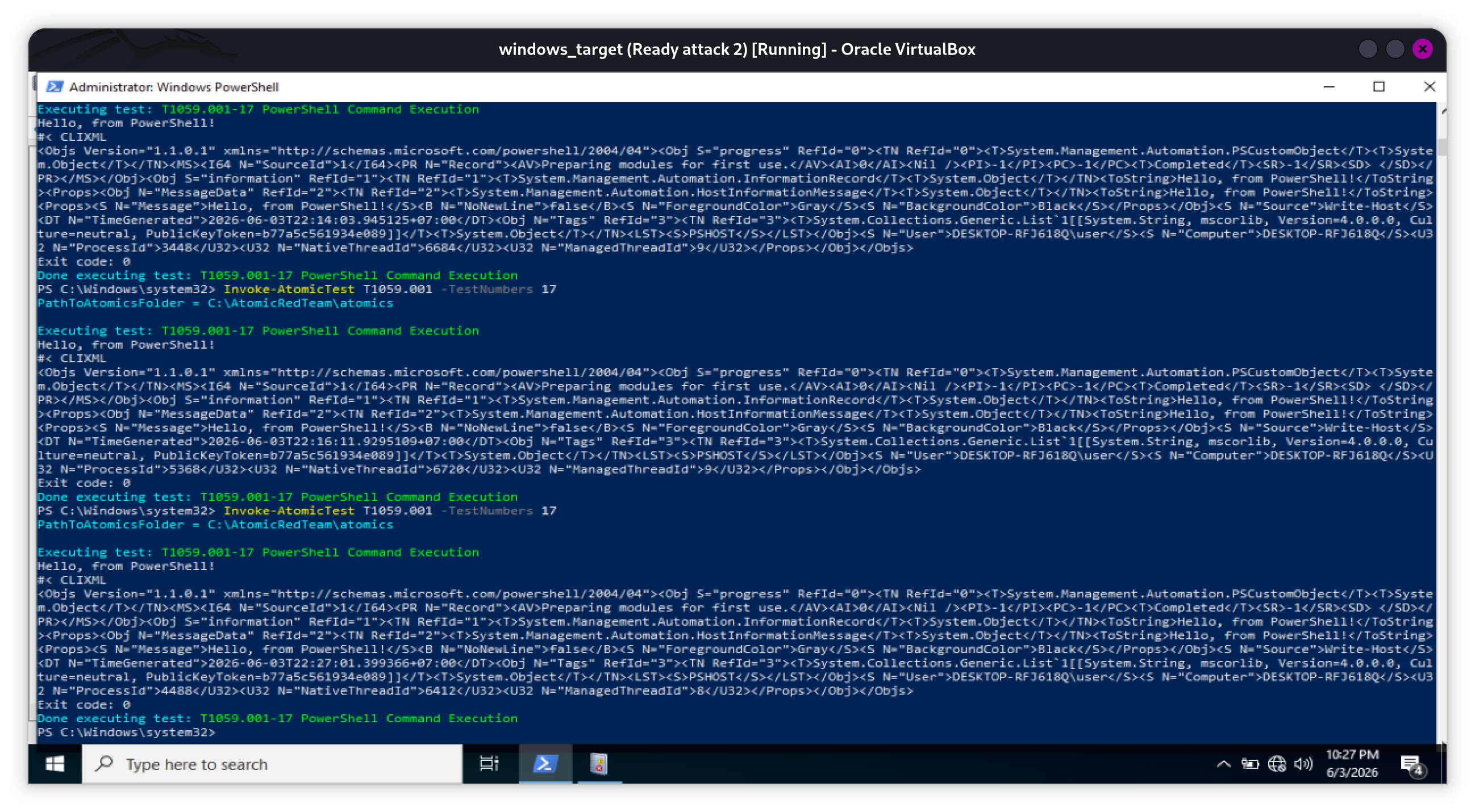Close the VirtualBox window with magenta button

click(1422, 49)
